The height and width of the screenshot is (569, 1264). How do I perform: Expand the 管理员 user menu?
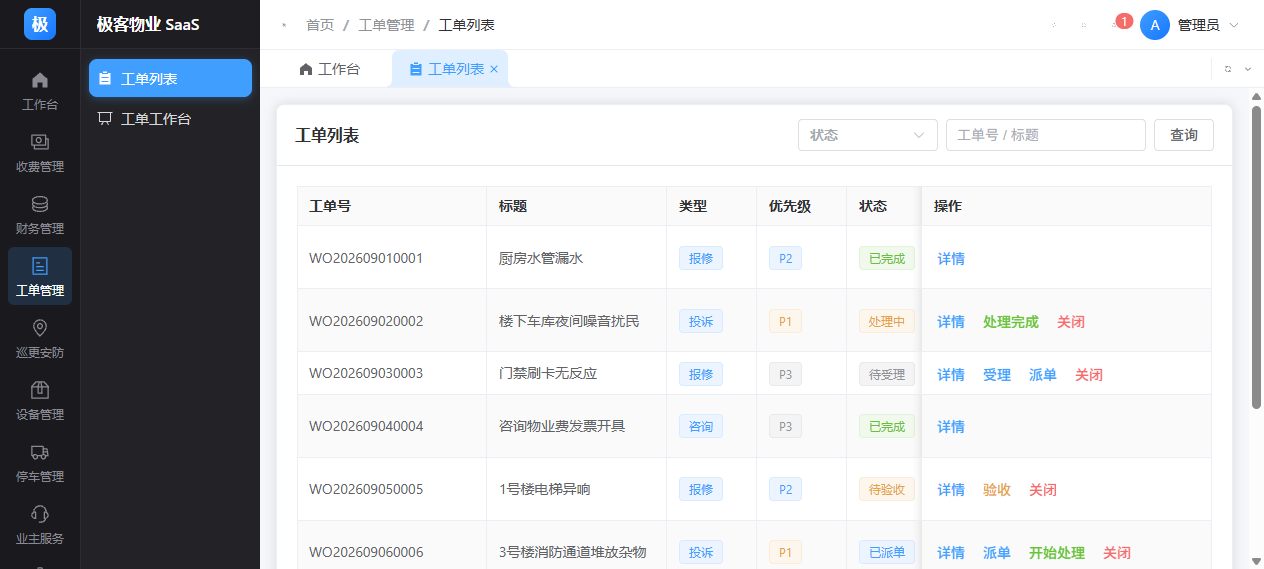1190,25
